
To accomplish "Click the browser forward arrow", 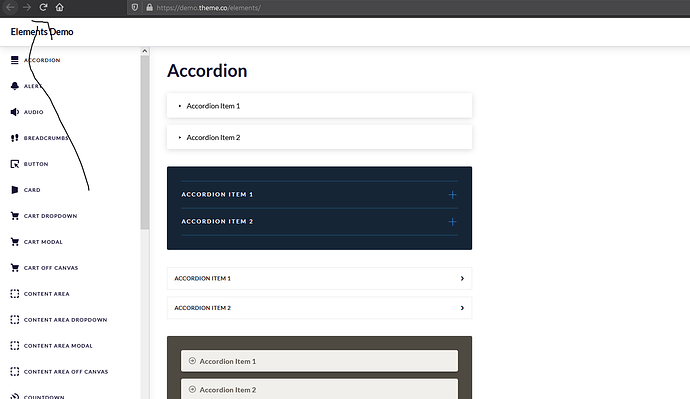I will pyautogui.click(x=27, y=7).
